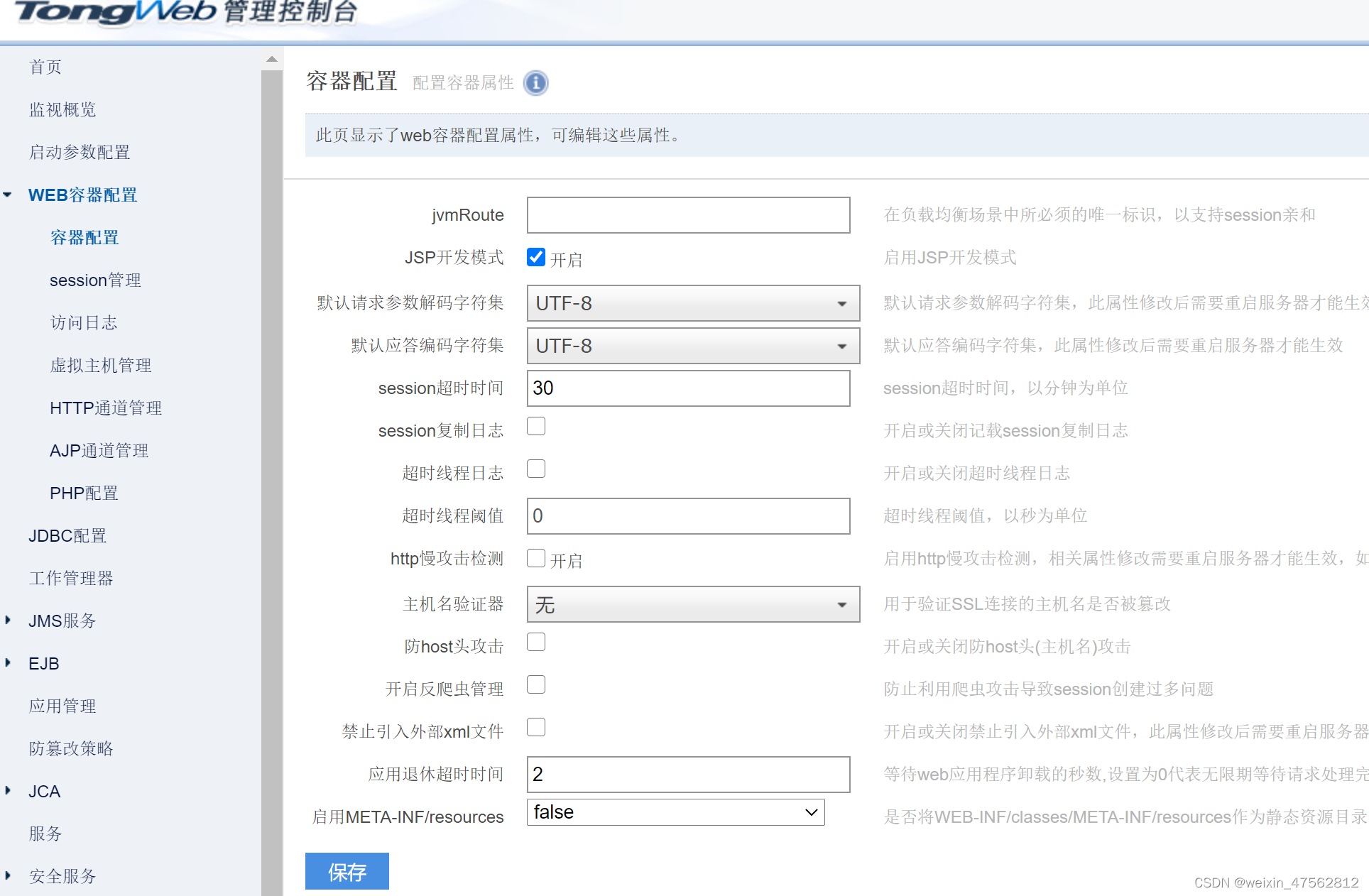Collapse the WEB容器配置 tree arrow

click(x=8, y=195)
